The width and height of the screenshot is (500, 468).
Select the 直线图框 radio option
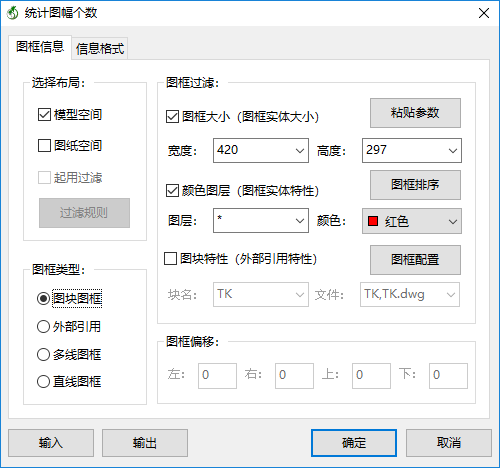point(43,382)
